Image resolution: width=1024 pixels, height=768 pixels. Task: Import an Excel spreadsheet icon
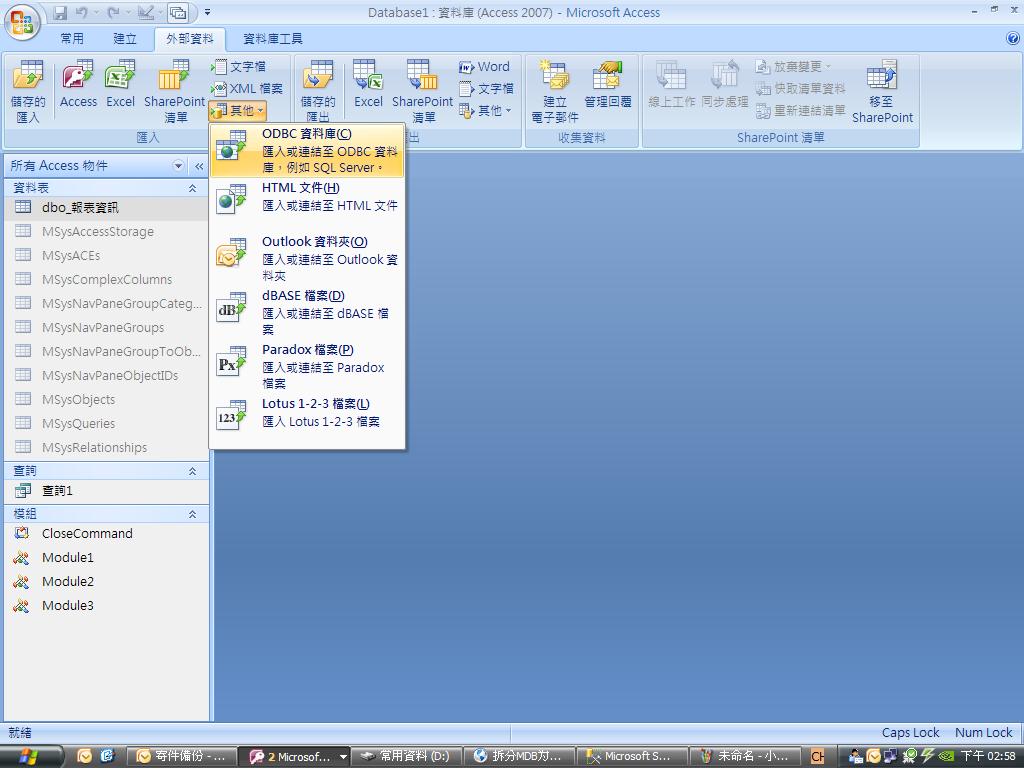coord(120,84)
